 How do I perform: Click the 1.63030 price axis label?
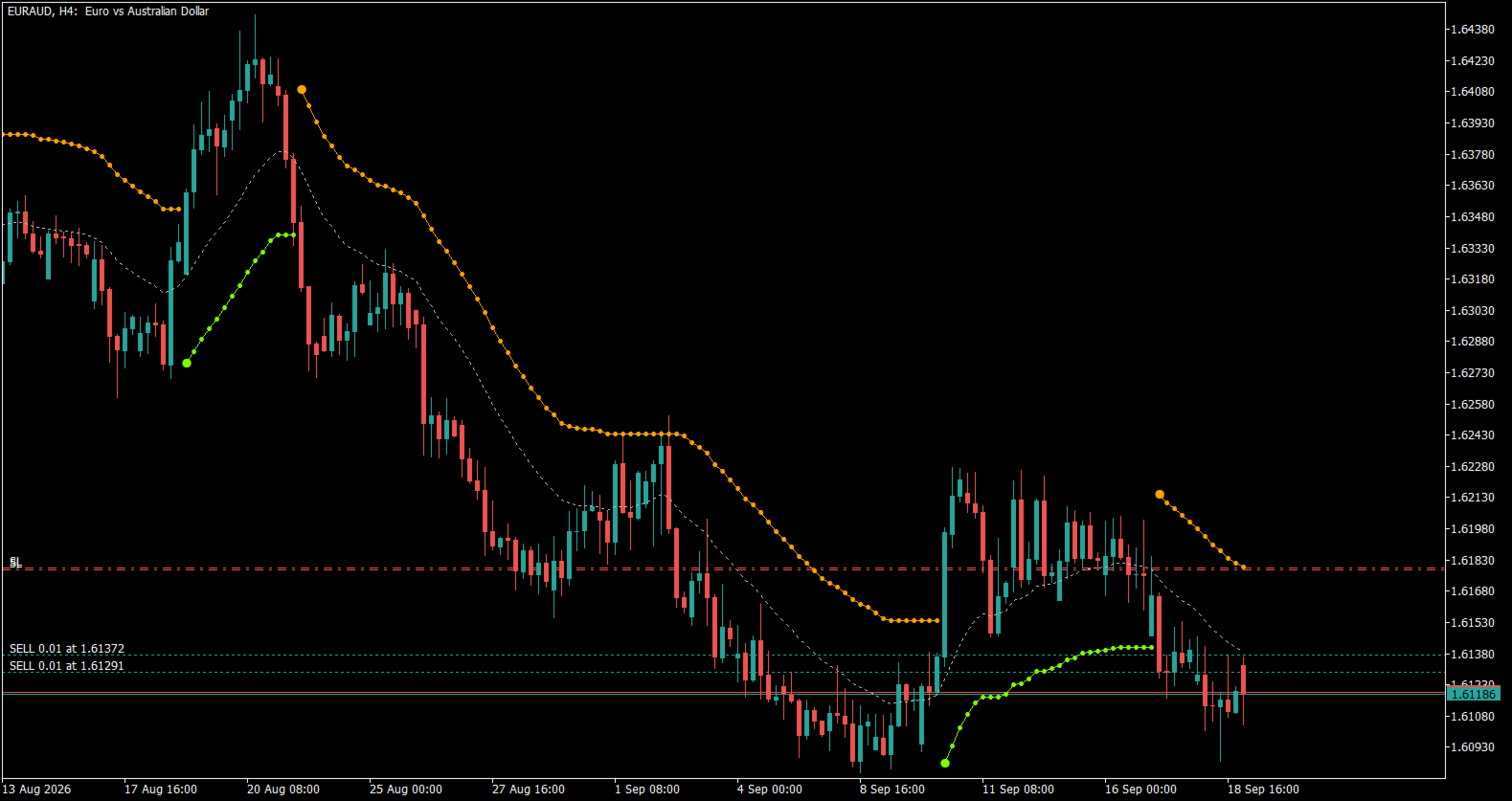(1473, 311)
